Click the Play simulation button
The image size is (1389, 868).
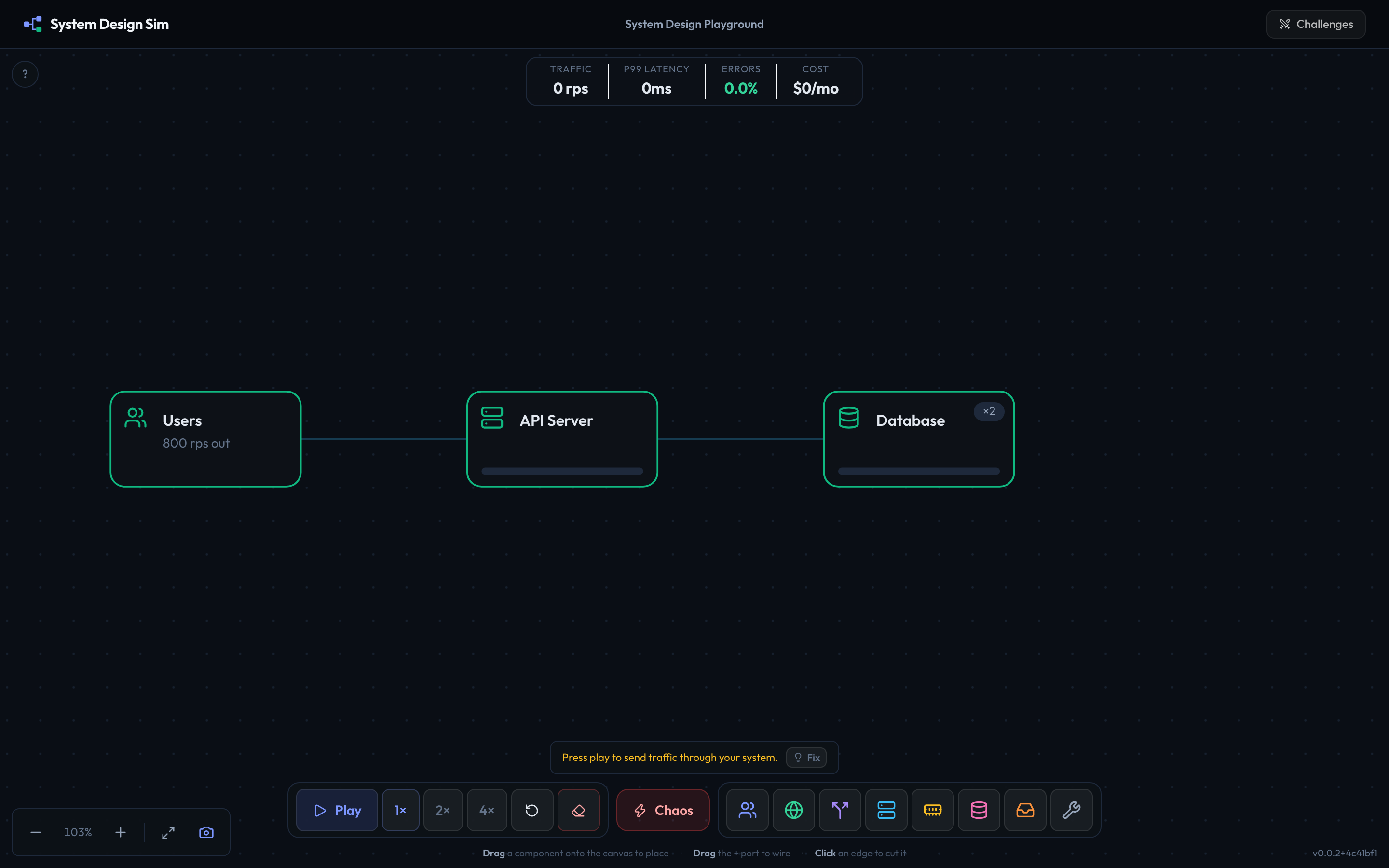point(337,810)
